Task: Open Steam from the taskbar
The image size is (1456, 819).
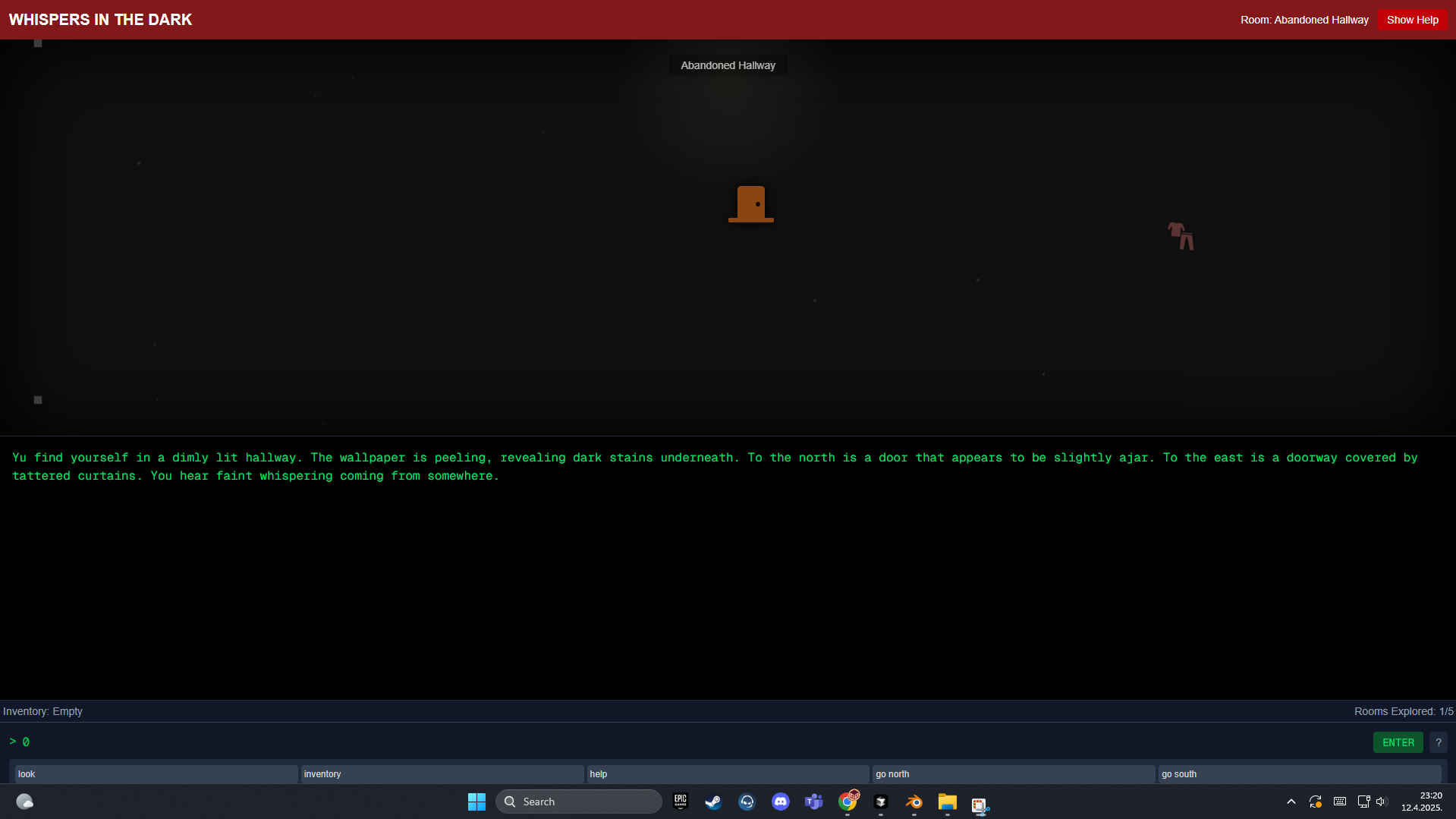Action: click(x=713, y=802)
